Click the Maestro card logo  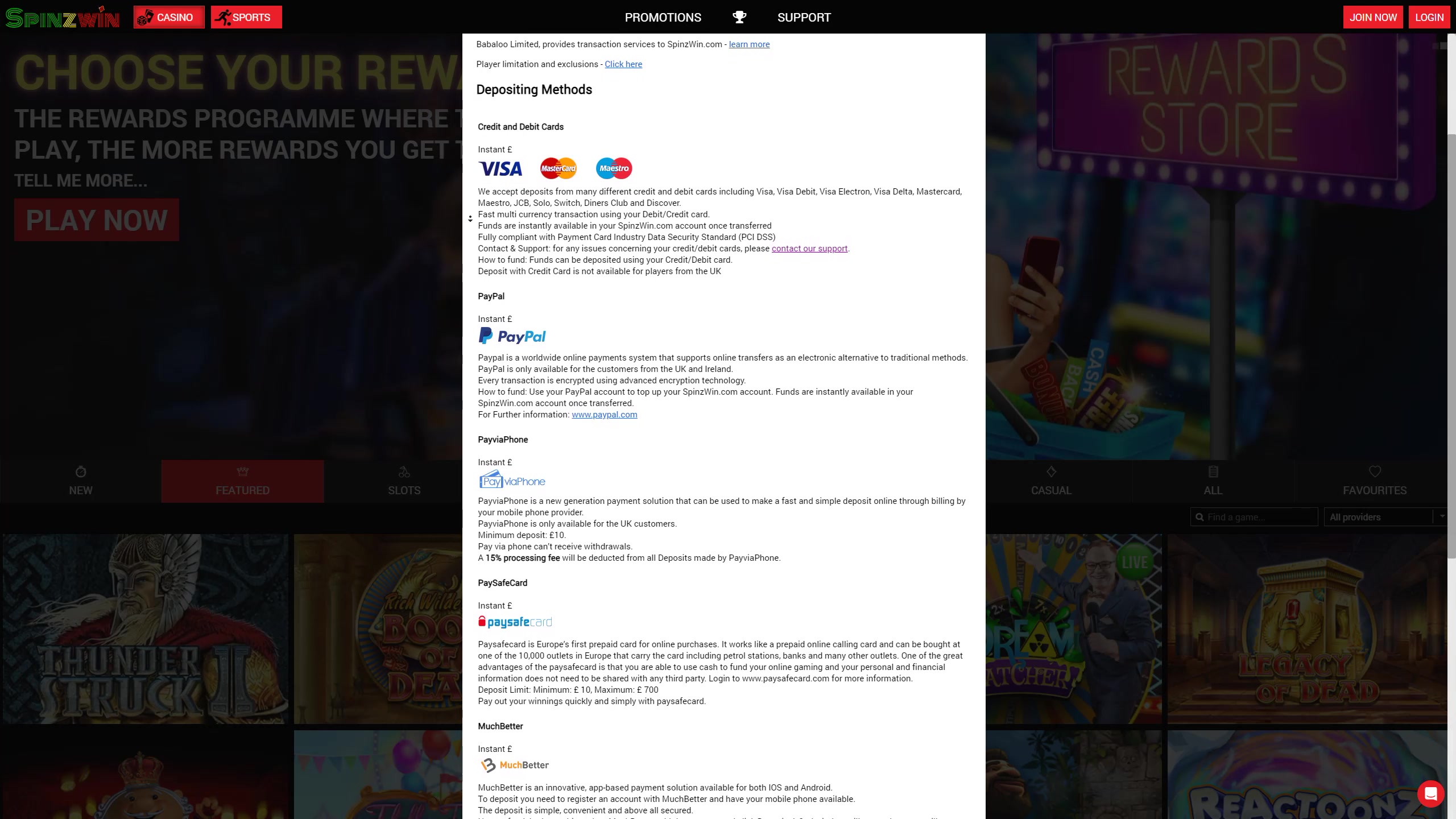pos(614,168)
